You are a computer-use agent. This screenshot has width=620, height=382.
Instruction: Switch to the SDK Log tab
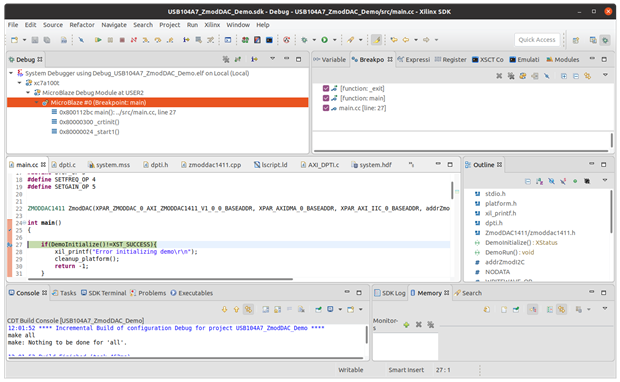390,293
